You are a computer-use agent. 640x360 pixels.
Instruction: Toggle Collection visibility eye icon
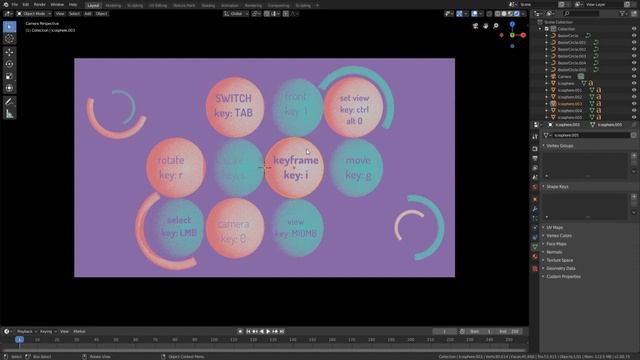pyautogui.click(x=634, y=29)
